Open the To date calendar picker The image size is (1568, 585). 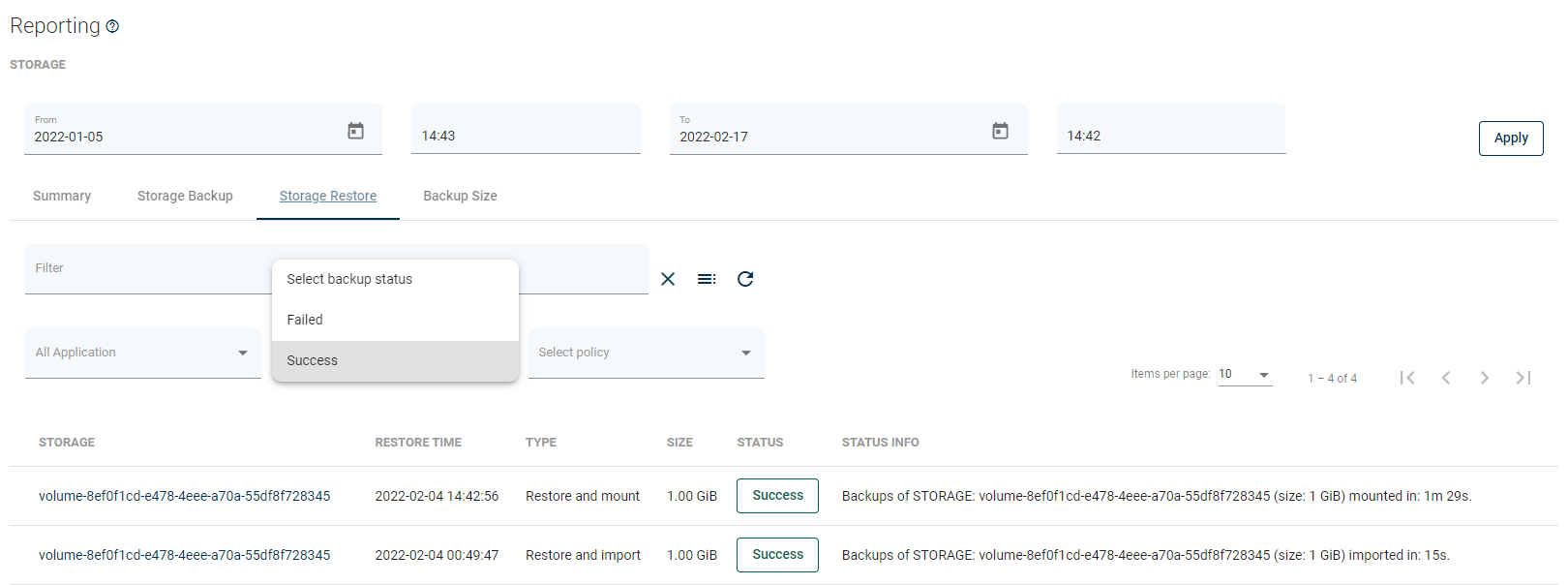point(1000,131)
